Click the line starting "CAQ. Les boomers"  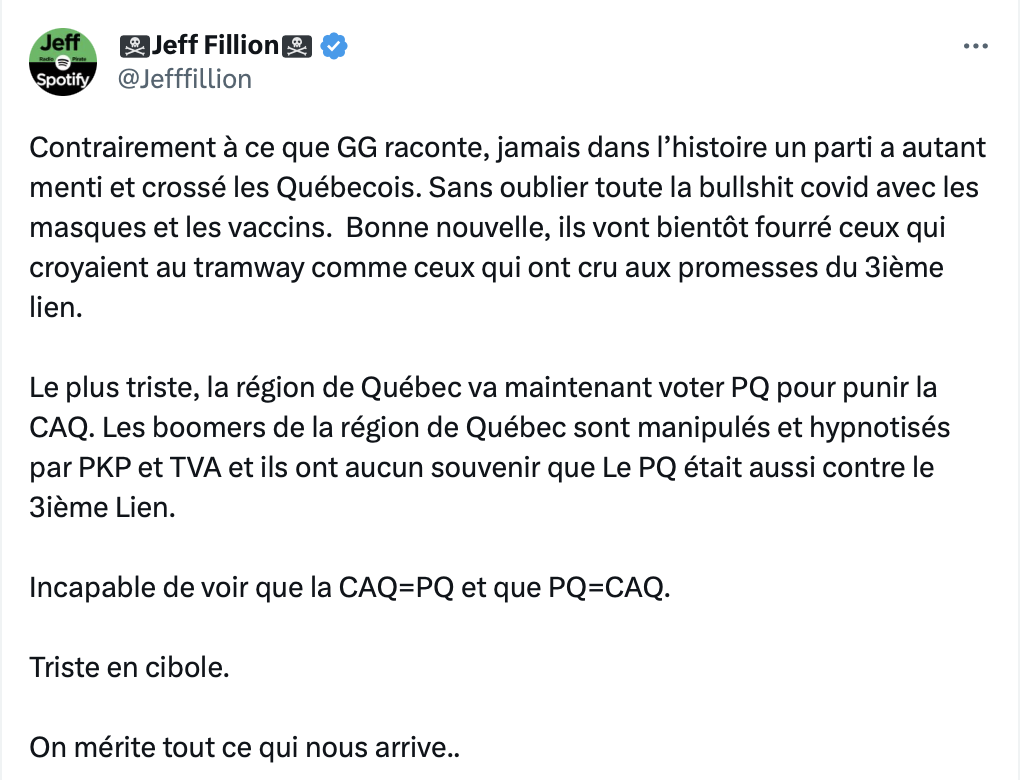[489, 428]
